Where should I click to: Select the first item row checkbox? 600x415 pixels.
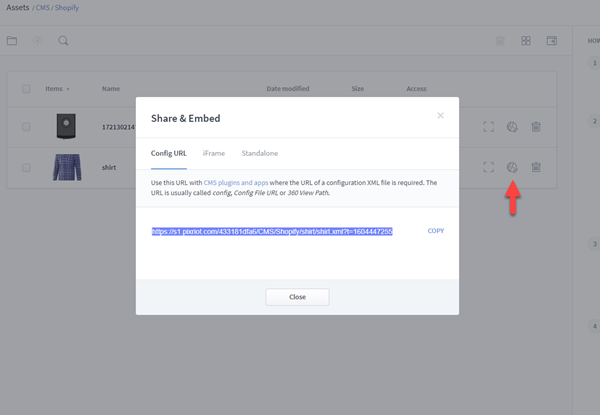pos(26,127)
